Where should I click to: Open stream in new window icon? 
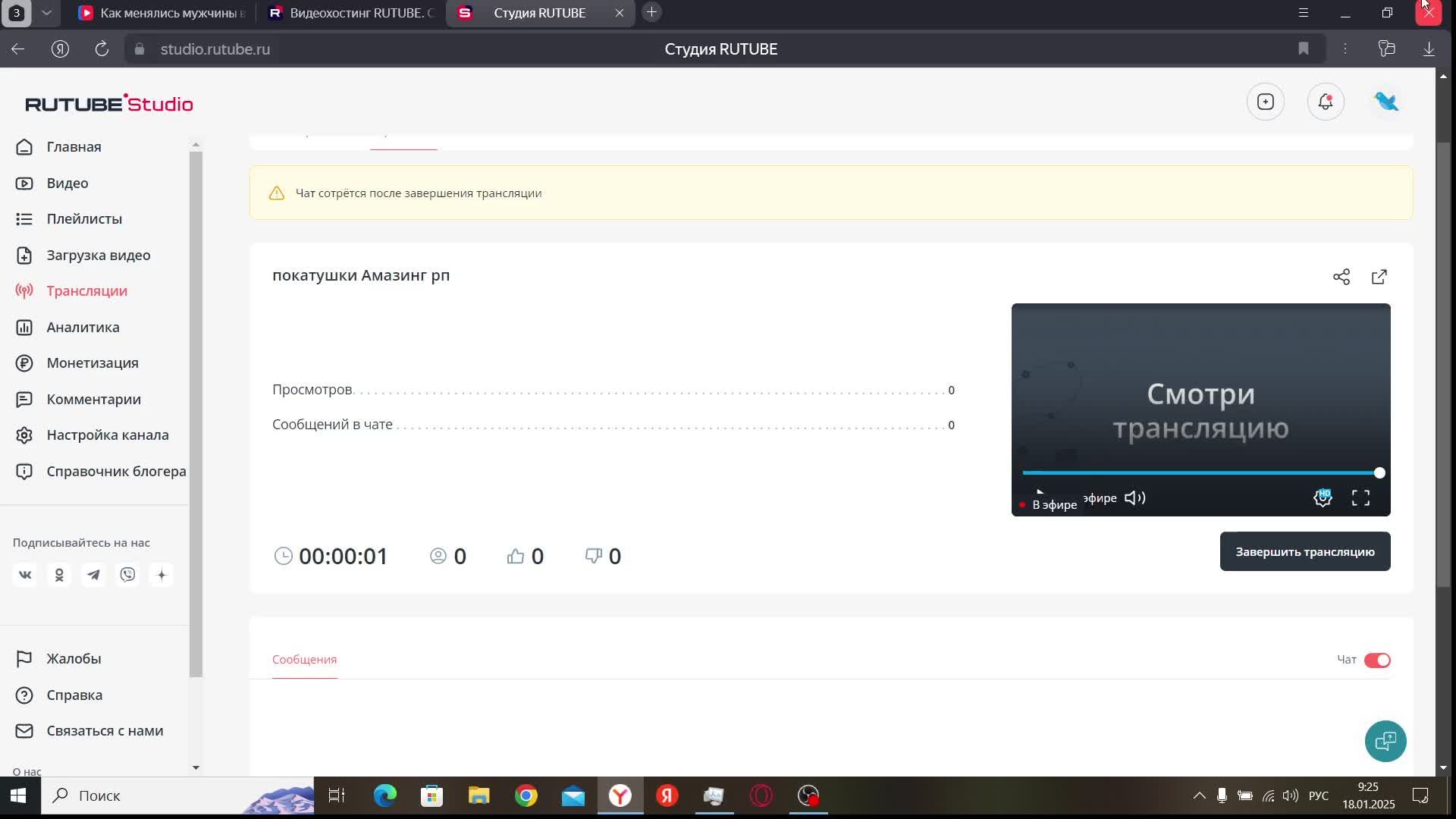click(1379, 277)
